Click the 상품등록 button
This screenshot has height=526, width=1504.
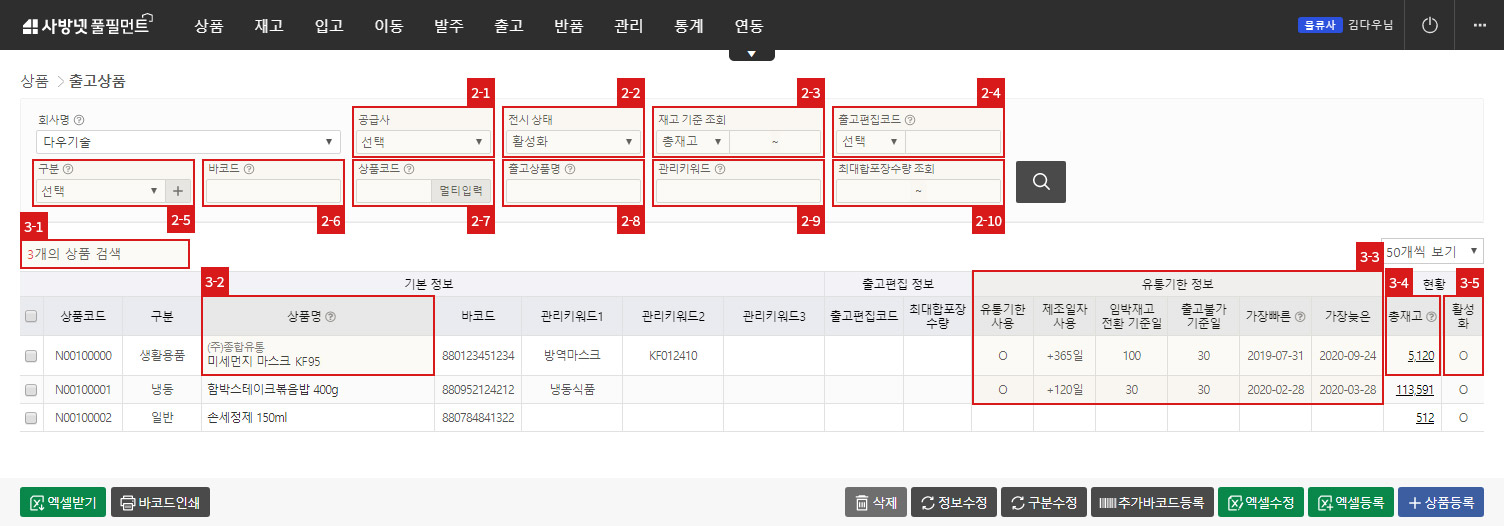[x=1441, y=502]
